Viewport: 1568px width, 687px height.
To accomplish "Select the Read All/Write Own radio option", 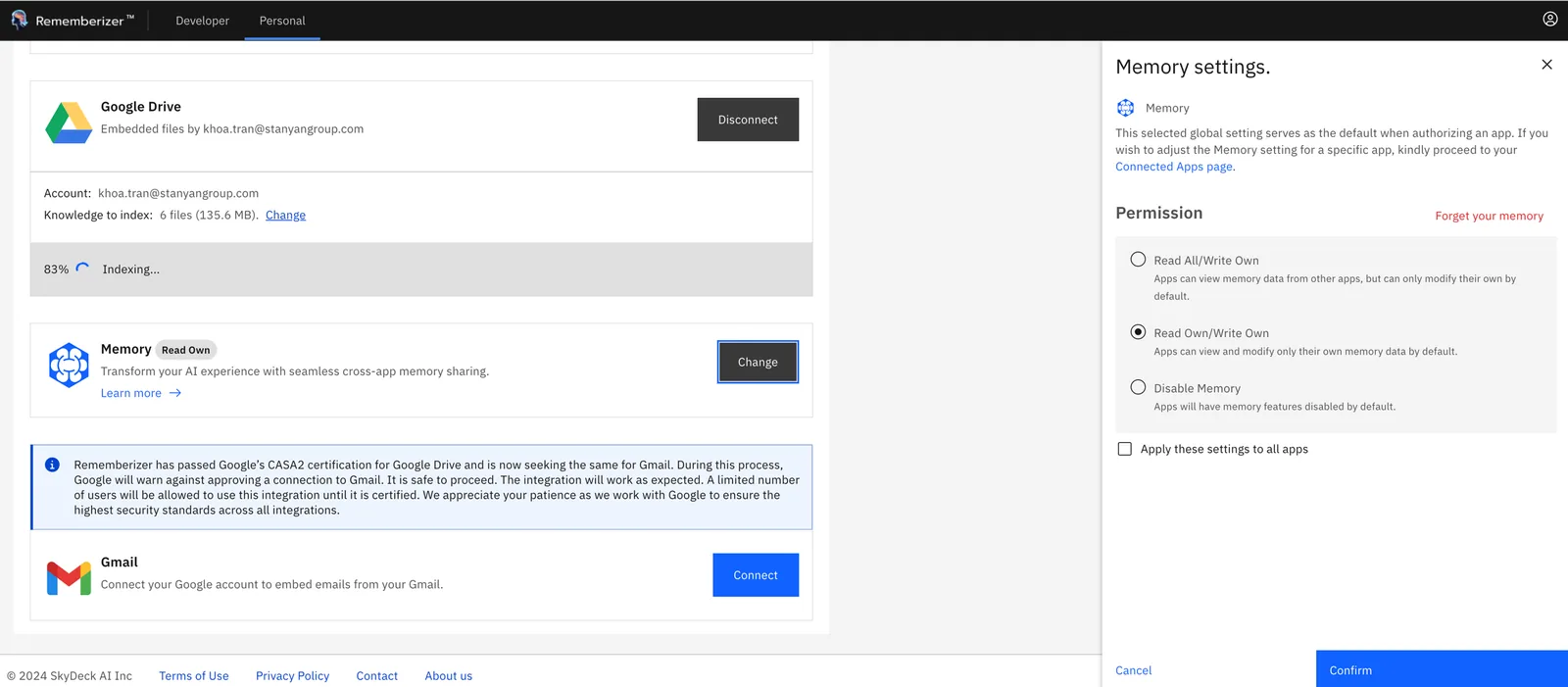I will (1138, 260).
